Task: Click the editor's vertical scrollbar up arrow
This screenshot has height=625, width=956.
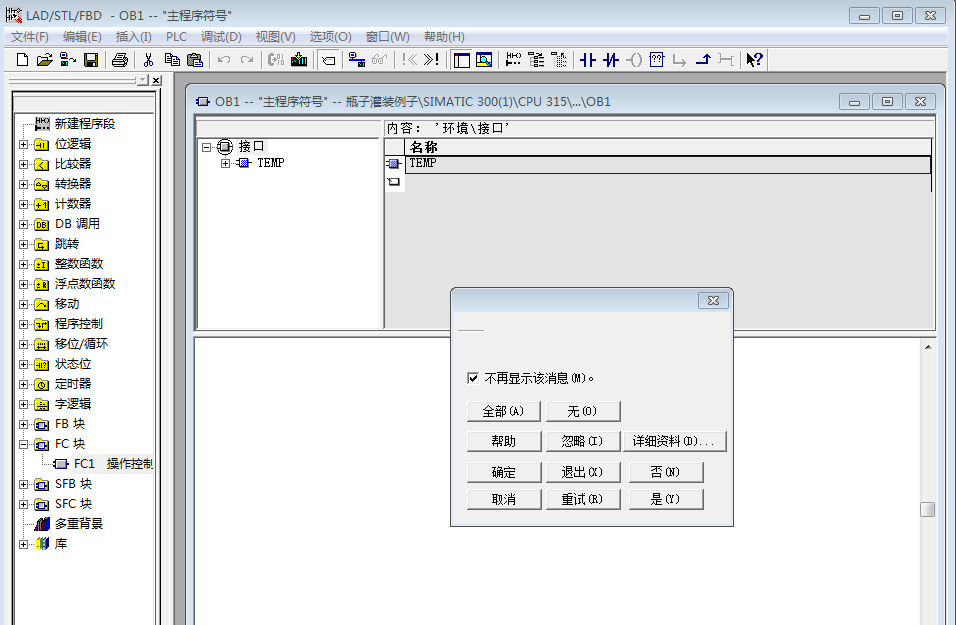Action: coord(928,346)
